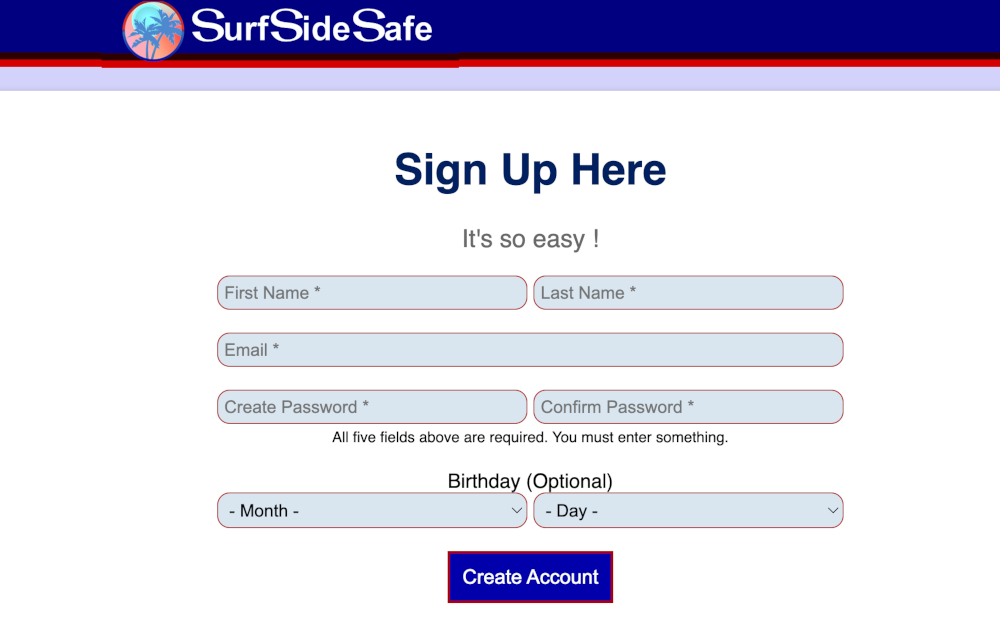Click the Create Account button
Image resolution: width=1000 pixels, height=618 pixels.
pyautogui.click(x=530, y=577)
